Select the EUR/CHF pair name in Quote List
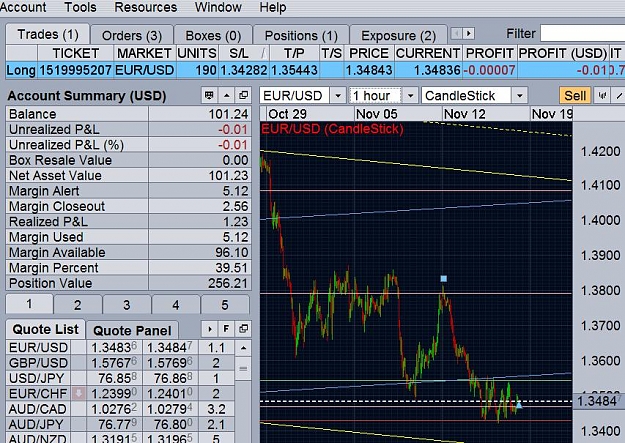This screenshot has width=625, height=443. [38, 394]
